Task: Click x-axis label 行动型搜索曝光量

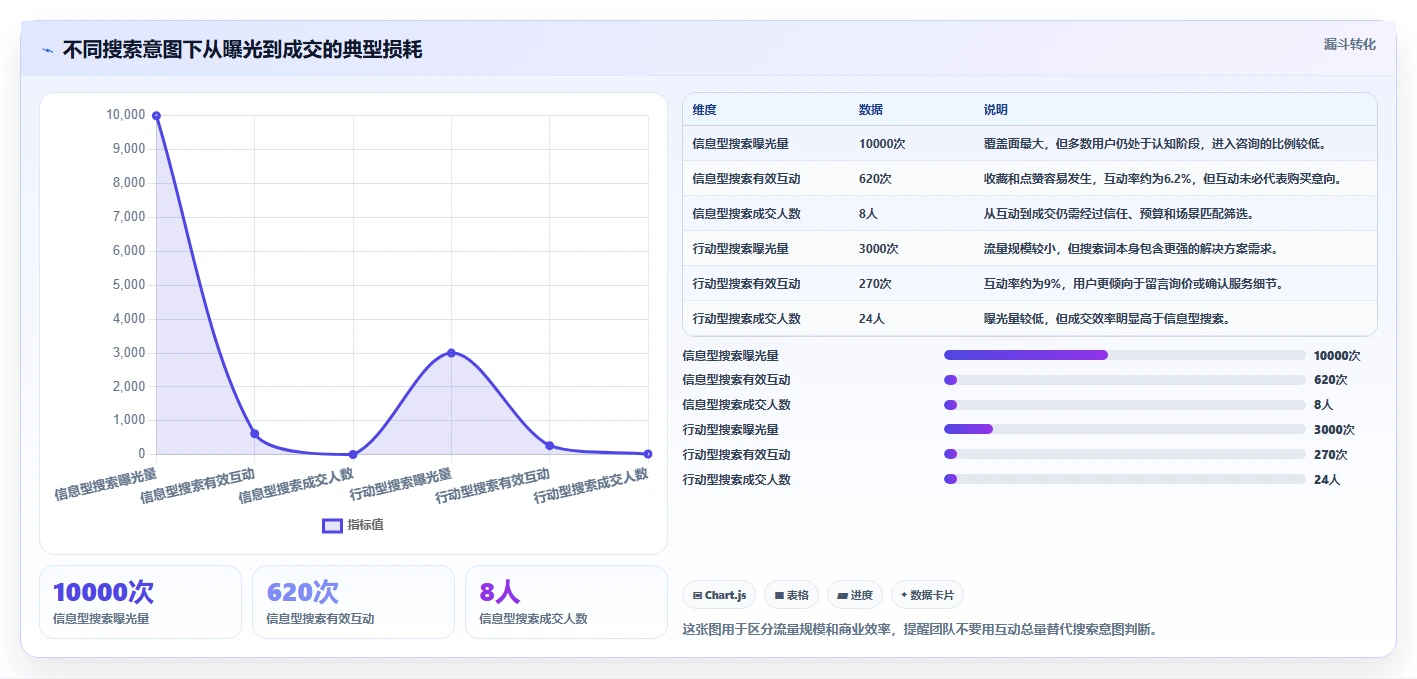Action: coord(401,484)
